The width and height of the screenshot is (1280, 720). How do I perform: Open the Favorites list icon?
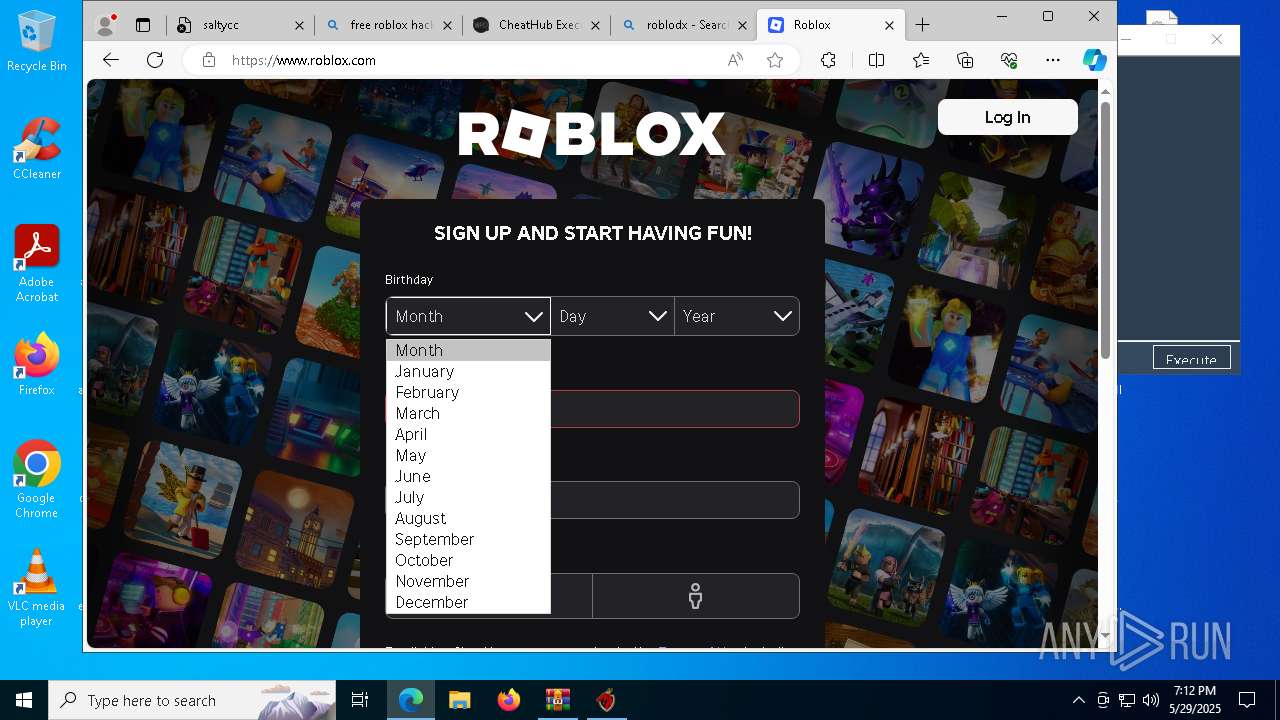click(921, 60)
